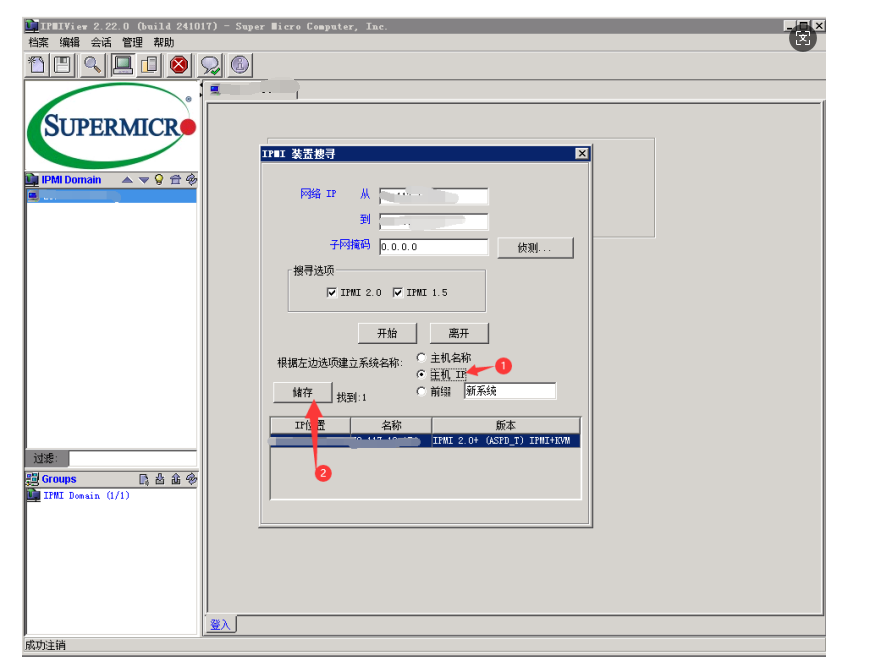Click the monitor icon in toolbar
This screenshot has width=872, height=669.
(x=122, y=65)
